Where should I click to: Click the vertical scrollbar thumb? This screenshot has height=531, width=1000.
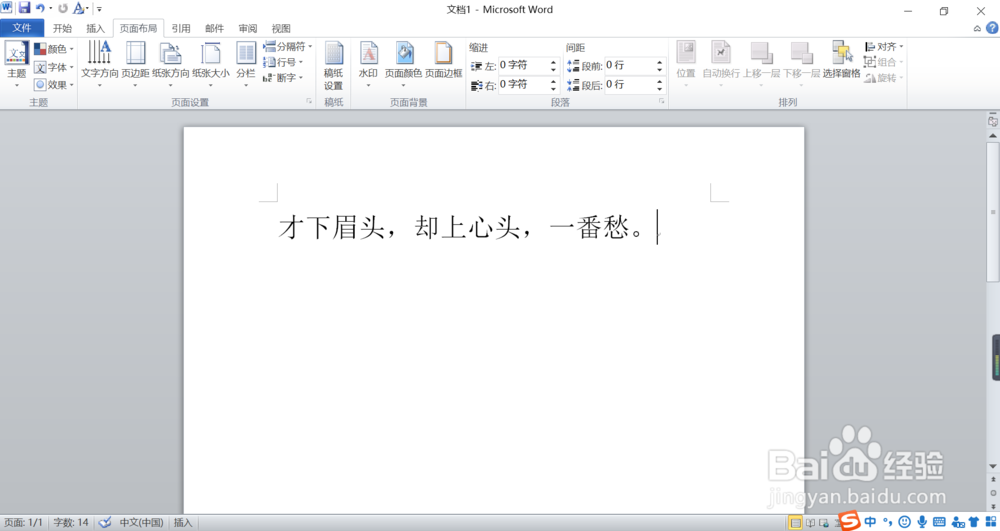pyautogui.click(x=992, y=212)
